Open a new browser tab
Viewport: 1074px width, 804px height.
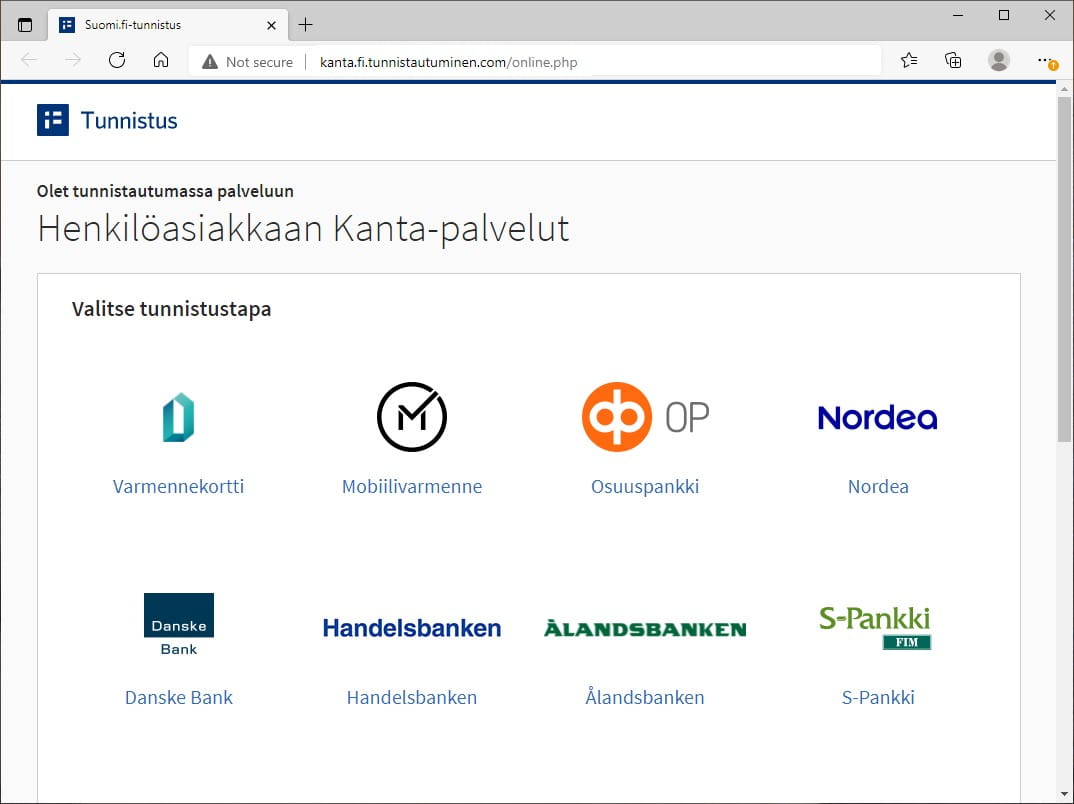point(305,25)
